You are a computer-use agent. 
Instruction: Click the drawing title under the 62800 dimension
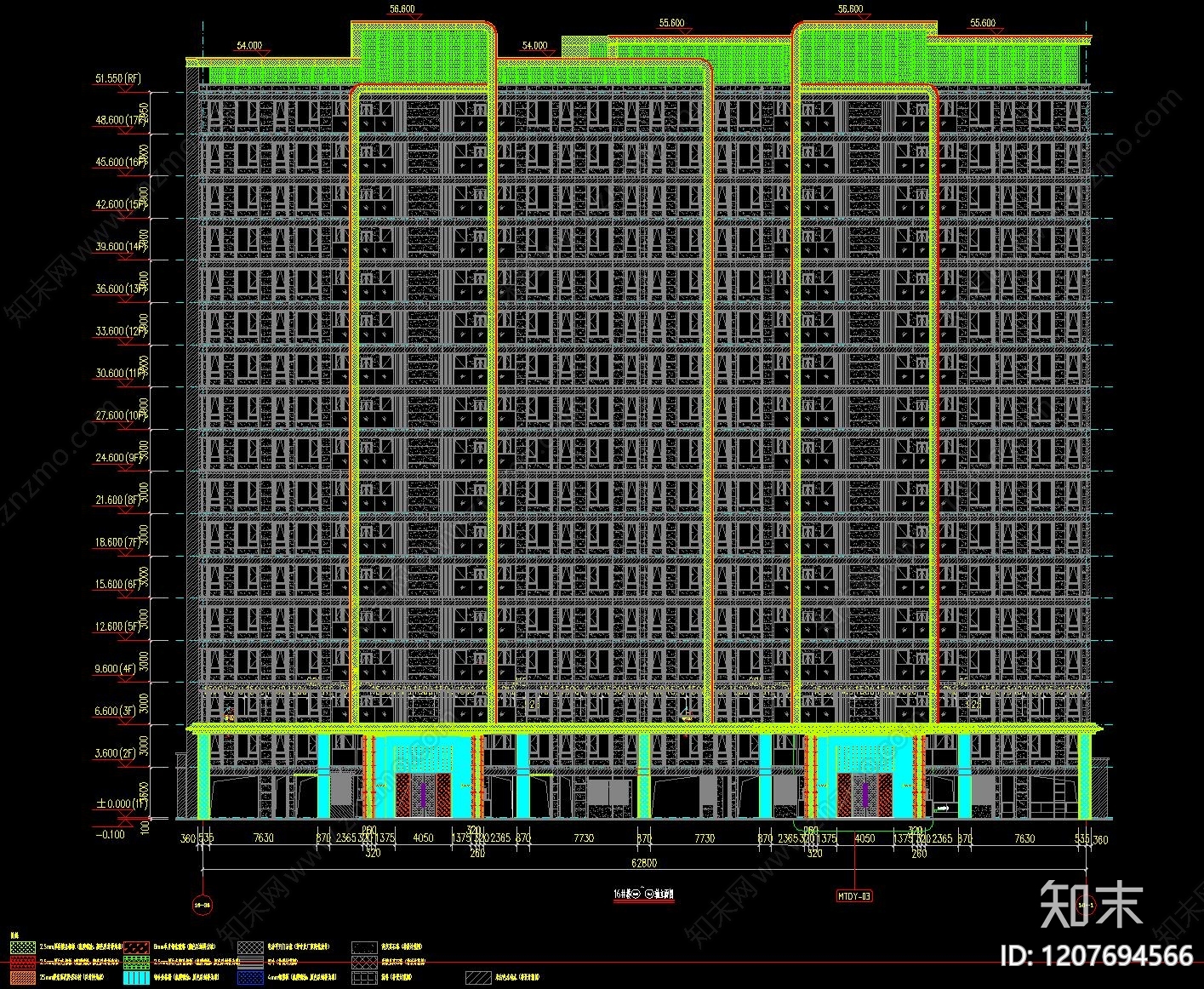(644, 895)
